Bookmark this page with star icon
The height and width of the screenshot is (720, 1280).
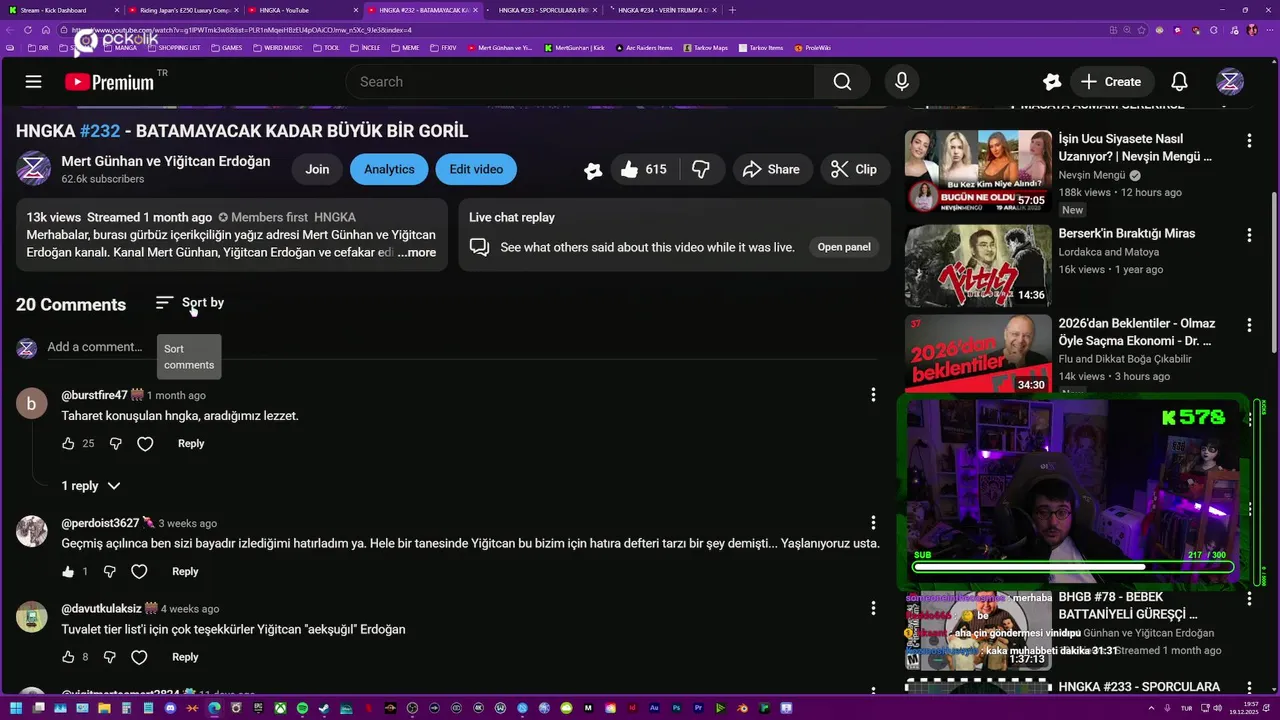pyautogui.click(x=1141, y=30)
